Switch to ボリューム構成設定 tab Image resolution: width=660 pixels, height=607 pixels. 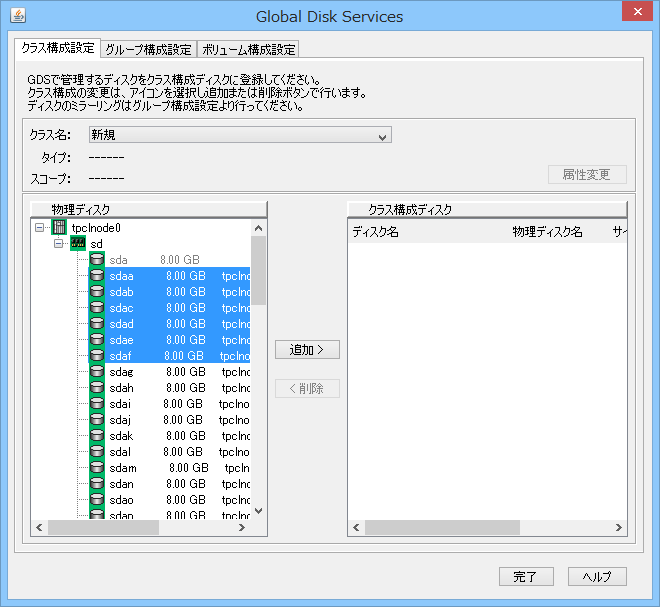pos(248,49)
